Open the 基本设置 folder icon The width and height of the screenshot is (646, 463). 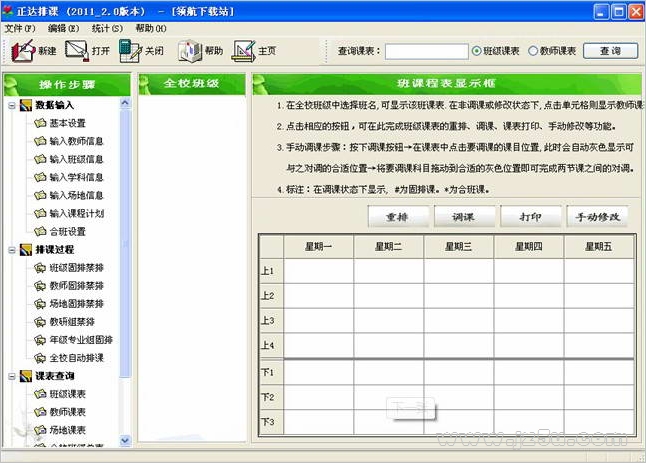pyautogui.click(x=40, y=123)
